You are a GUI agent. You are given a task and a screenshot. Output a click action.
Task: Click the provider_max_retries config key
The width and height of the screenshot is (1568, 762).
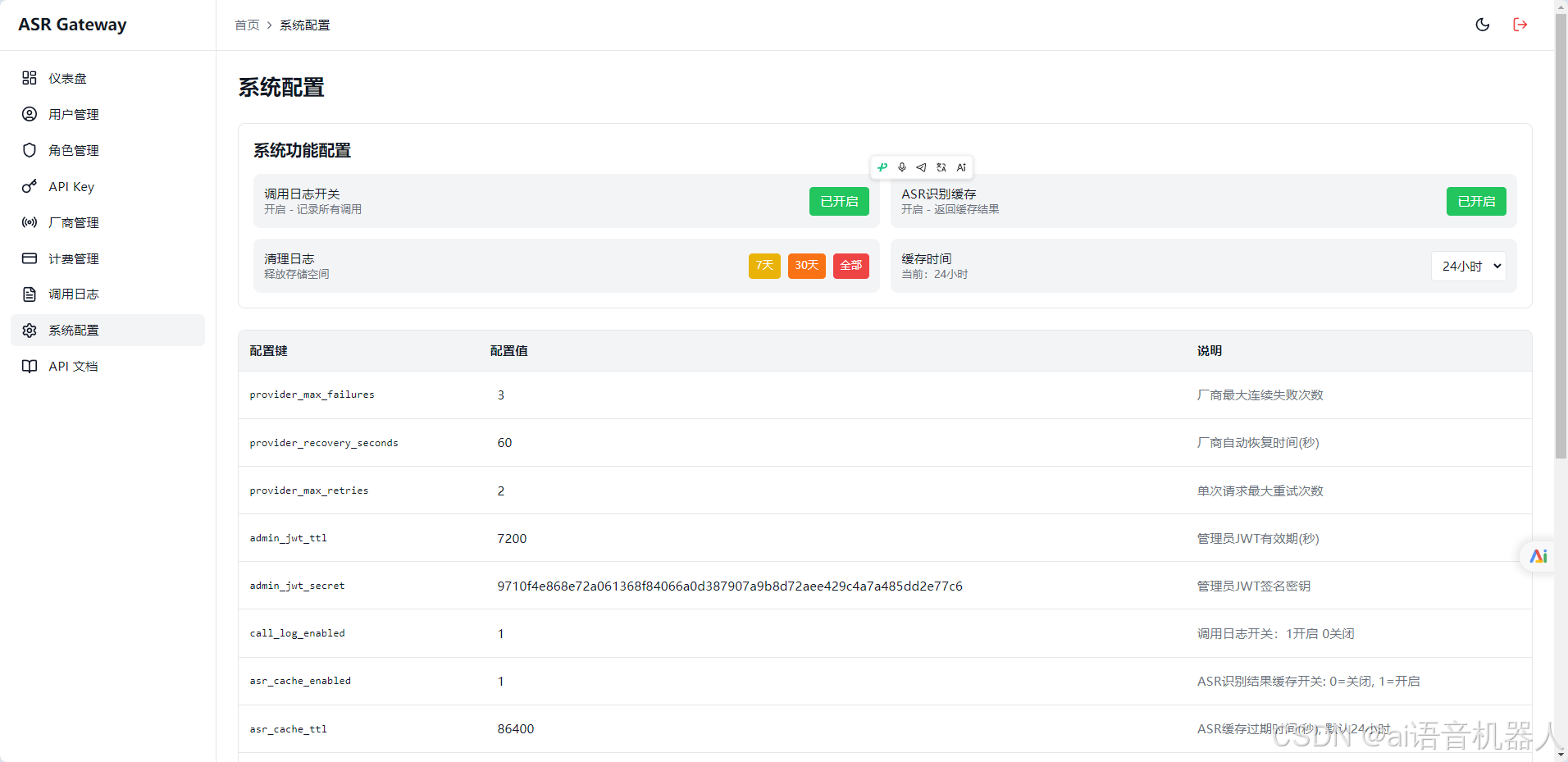309,491
